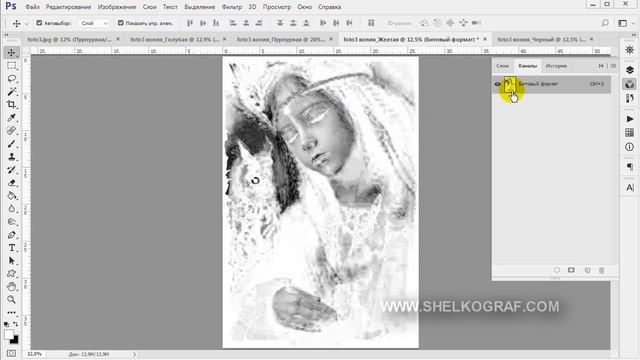Select the Magic Wand tool
Image resolution: width=640 pixels, height=360 pixels.
click(x=11, y=91)
